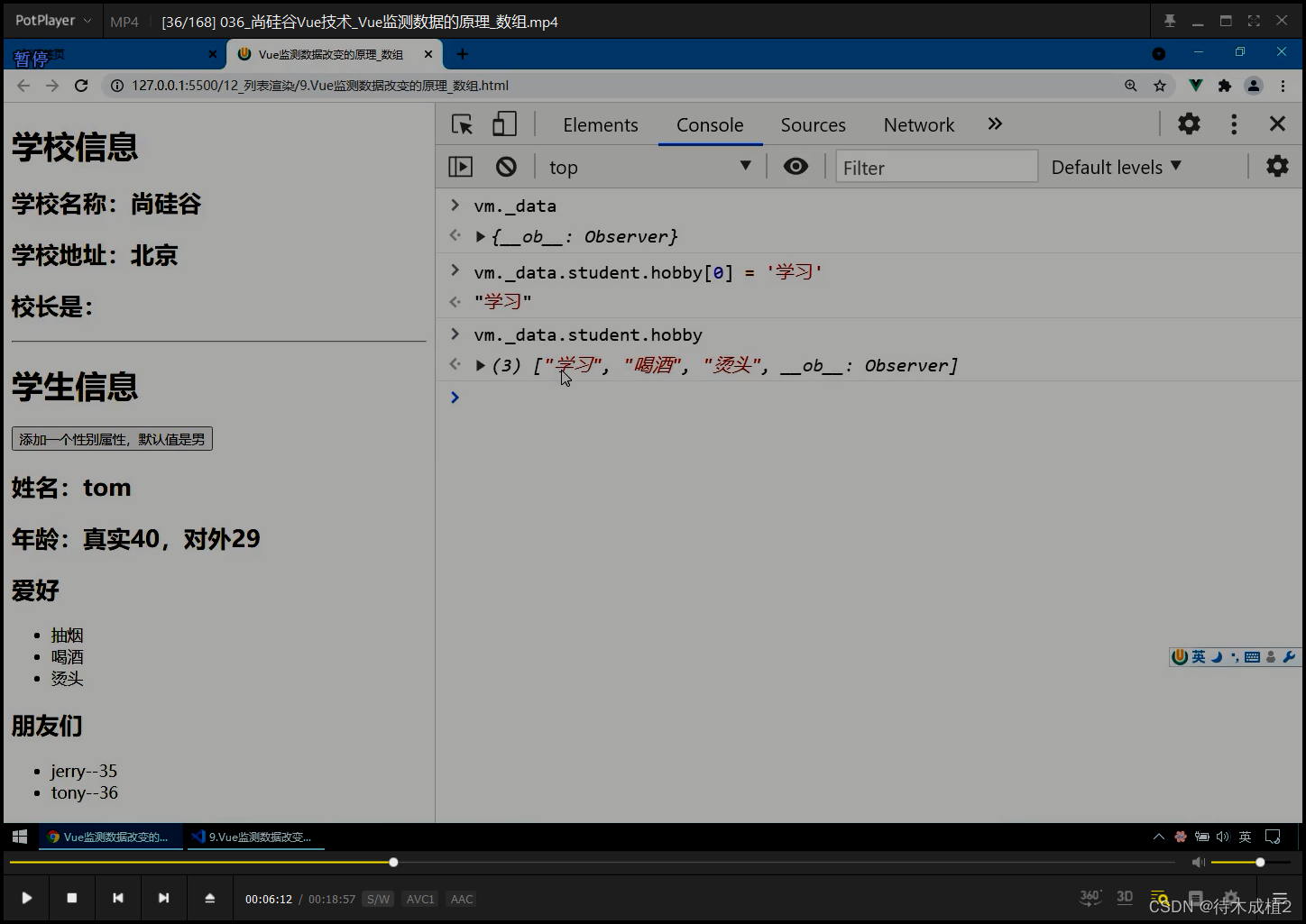Close the Vue监测数据改变的原理_数组 browser tab
This screenshot has height=924, width=1306.
coord(428,54)
